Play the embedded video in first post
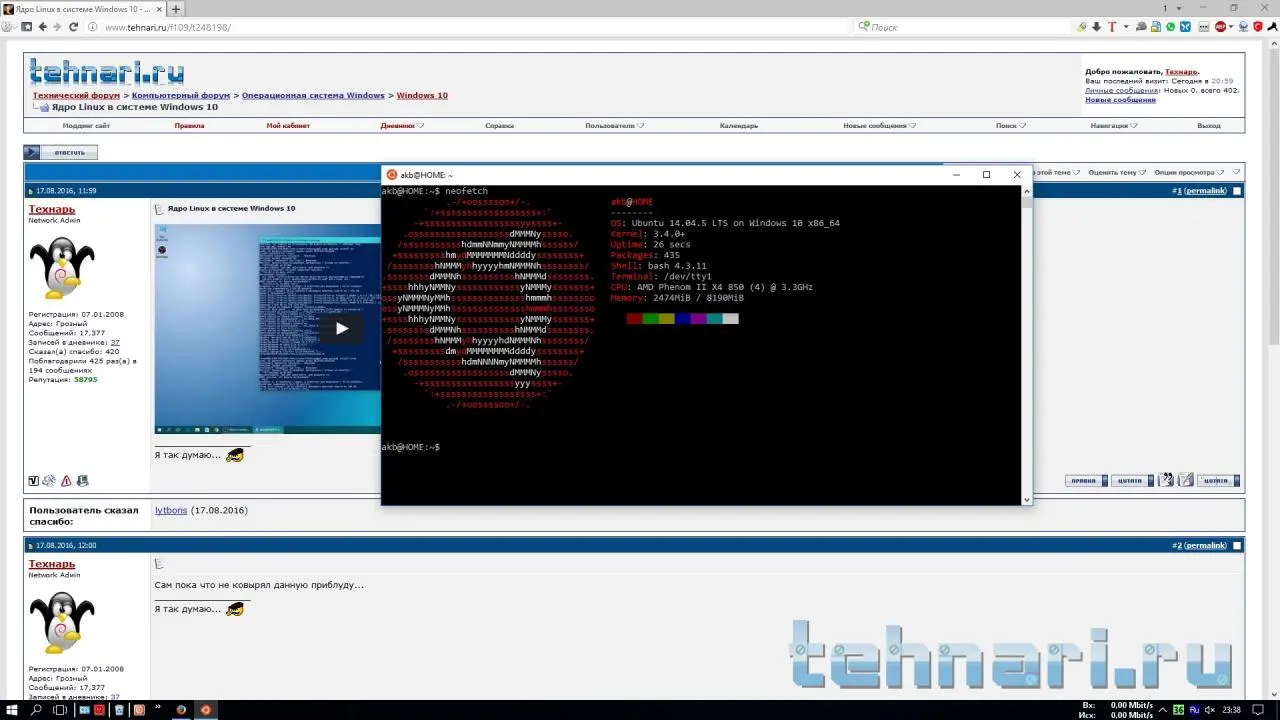This screenshot has height=720, width=1280. pyautogui.click(x=341, y=328)
